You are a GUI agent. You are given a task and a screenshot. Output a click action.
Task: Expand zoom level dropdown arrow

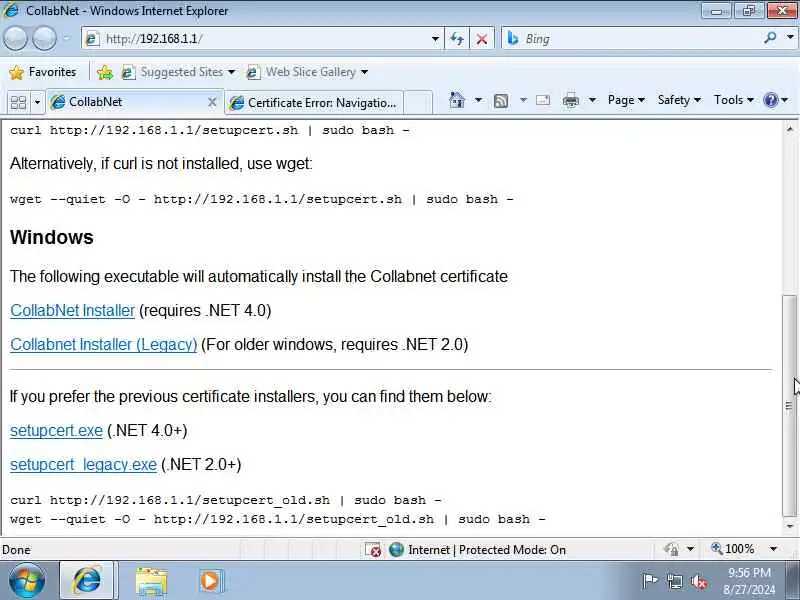(773, 549)
